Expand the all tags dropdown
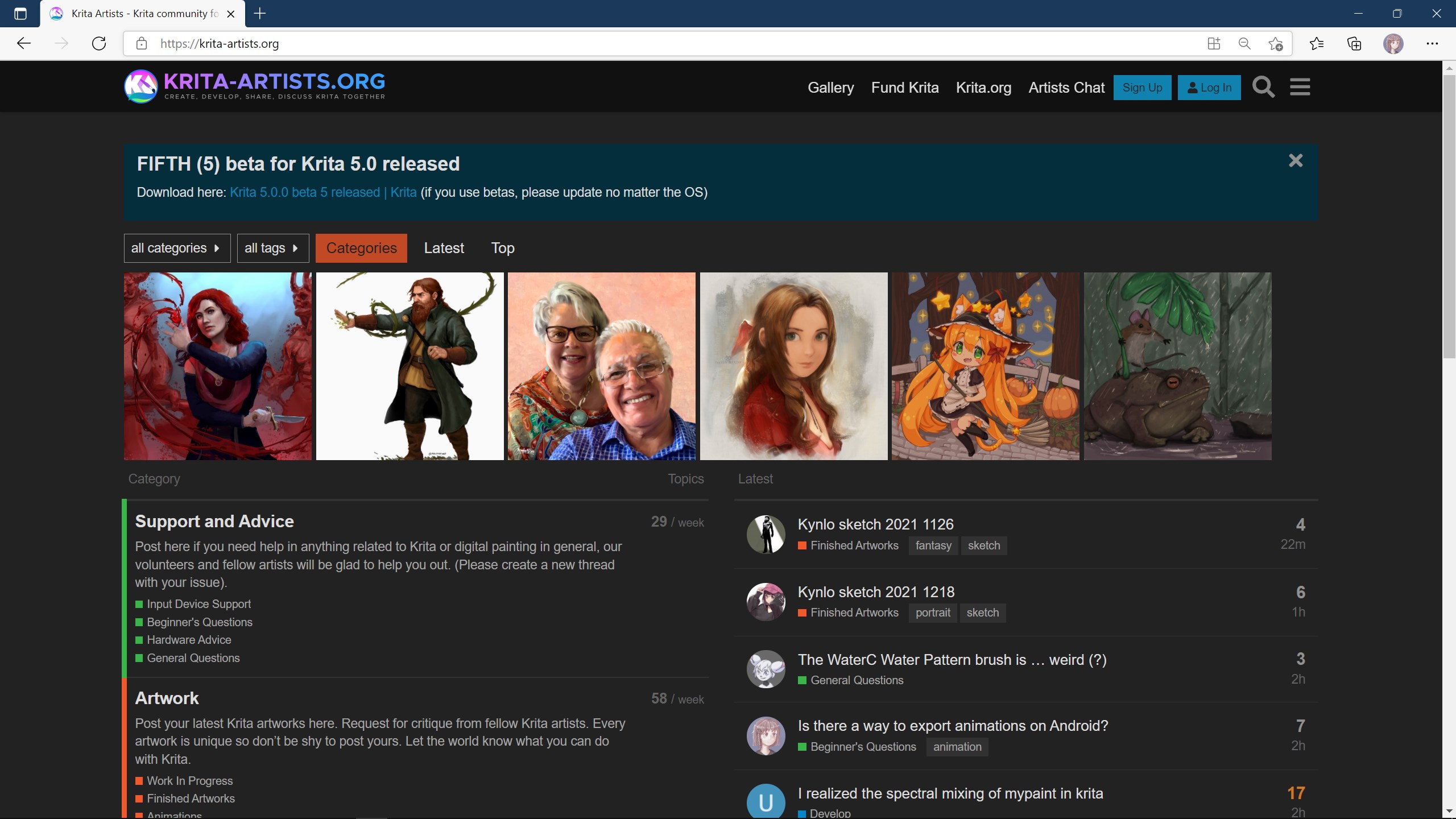 [x=273, y=248]
